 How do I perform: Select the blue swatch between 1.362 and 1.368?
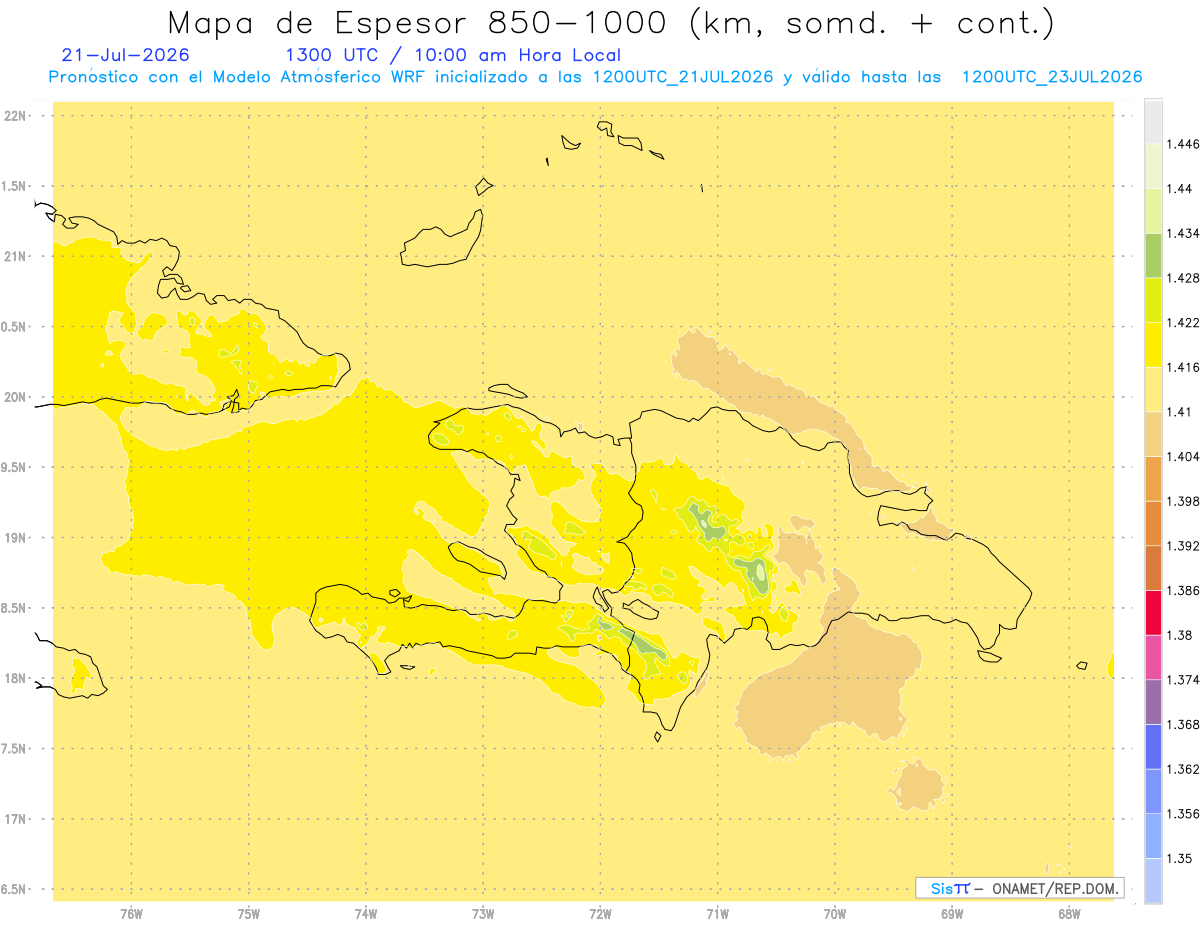(x=1153, y=746)
